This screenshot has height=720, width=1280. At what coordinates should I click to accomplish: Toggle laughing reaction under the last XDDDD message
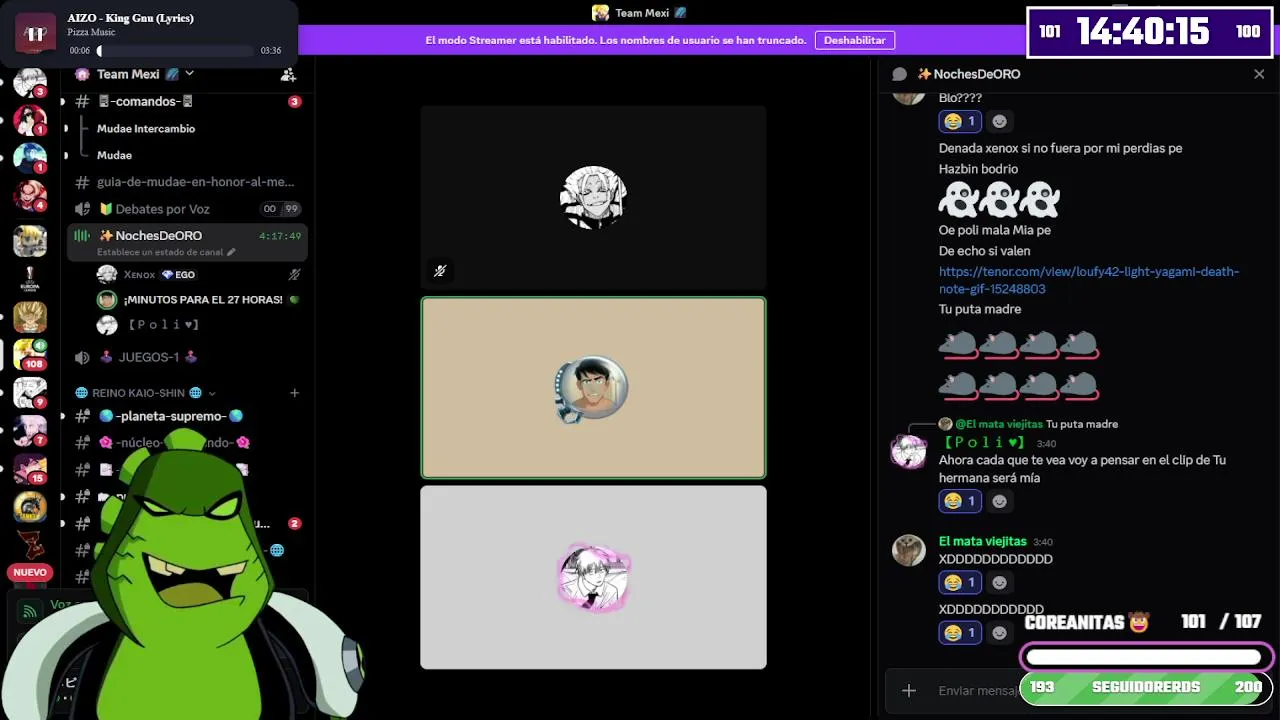960,632
